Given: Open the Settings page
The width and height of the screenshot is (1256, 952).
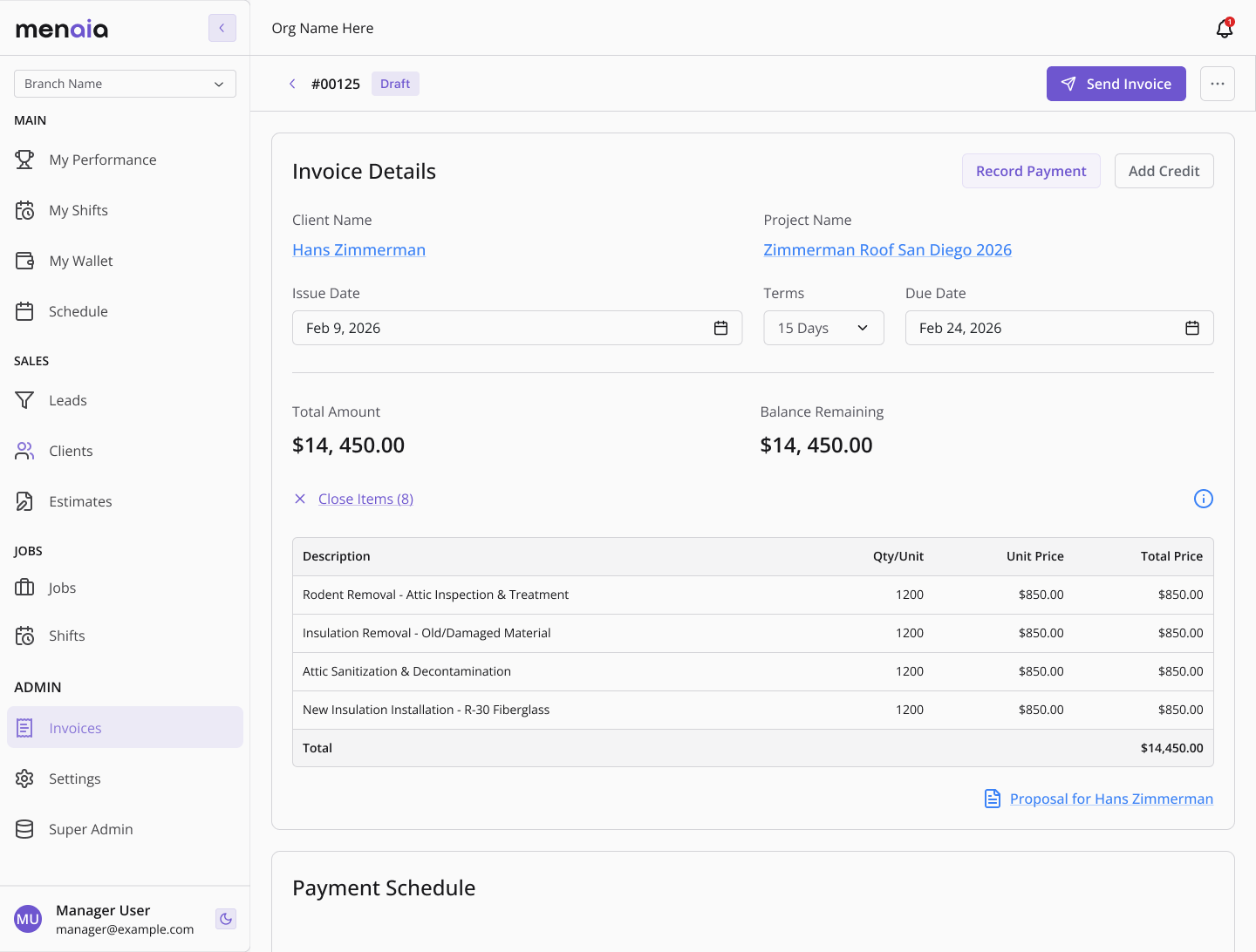Looking at the screenshot, I should [75, 779].
